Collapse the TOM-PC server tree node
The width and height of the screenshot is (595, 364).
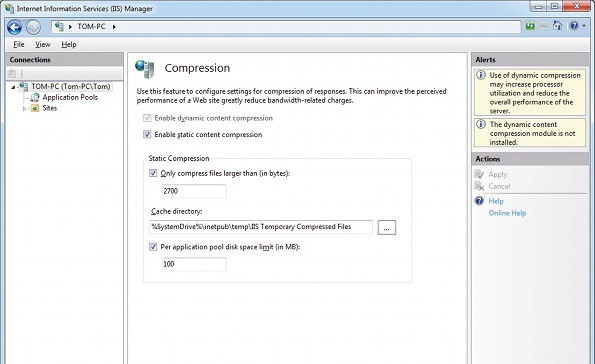[13, 87]
